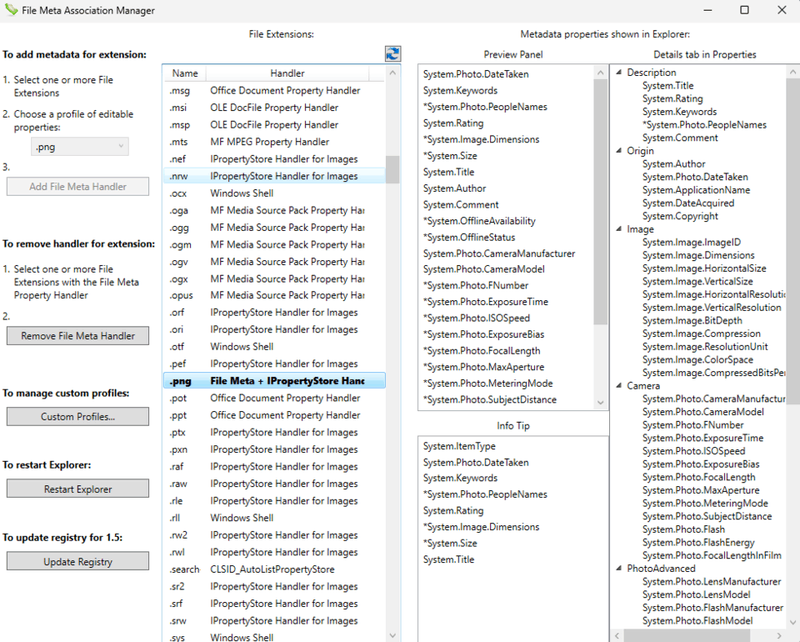This screenshot has width=800, height=642.
Task: Collapse the PhotoAdvanced tree group
Action: tap(619, 569)
